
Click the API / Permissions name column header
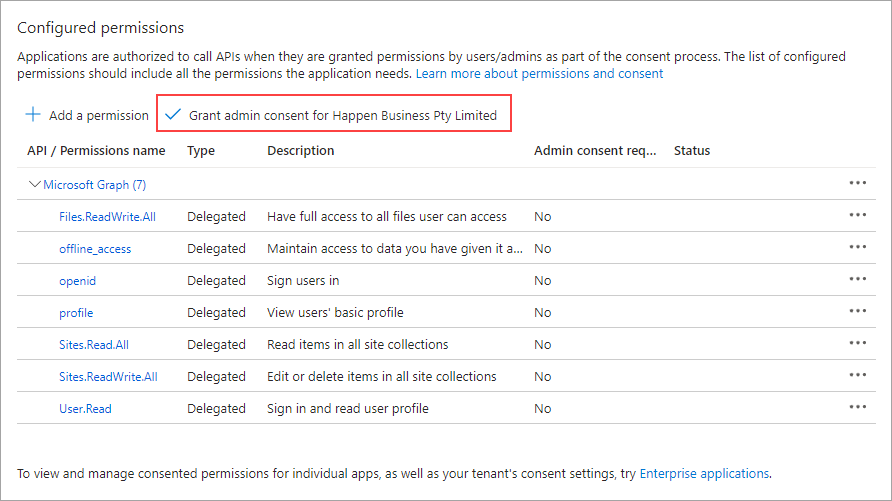tap(96, 151)
